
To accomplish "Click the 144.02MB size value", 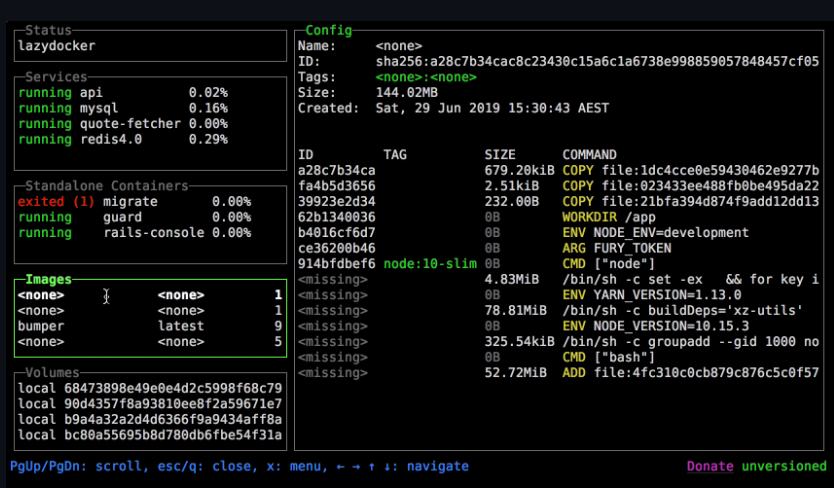I will (x=407, y=93).
